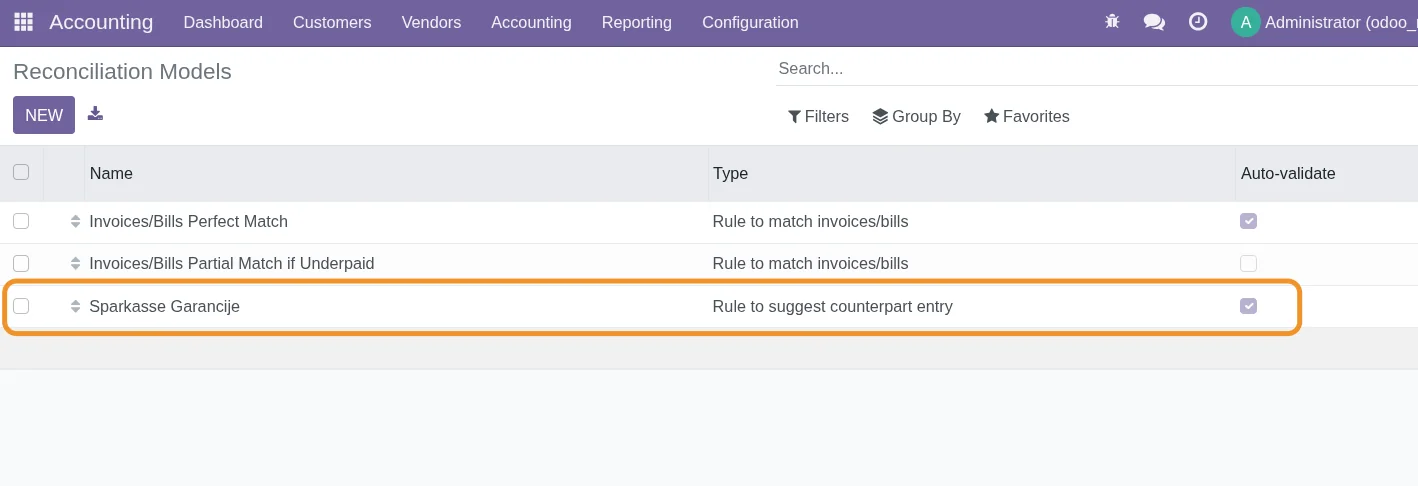Open the Reporting menu
The height and width of the screenshot is (486, 1418).
coord(636,22)
